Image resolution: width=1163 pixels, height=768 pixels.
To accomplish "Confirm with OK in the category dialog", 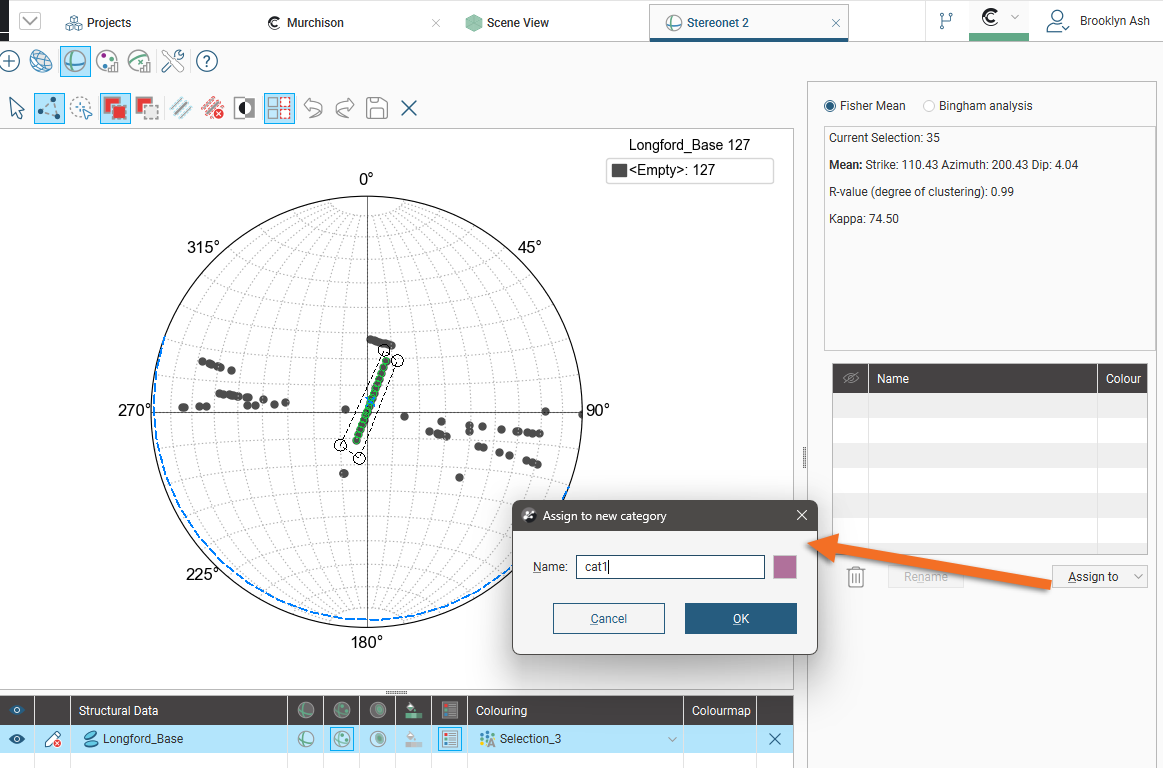I will point(740,619).
